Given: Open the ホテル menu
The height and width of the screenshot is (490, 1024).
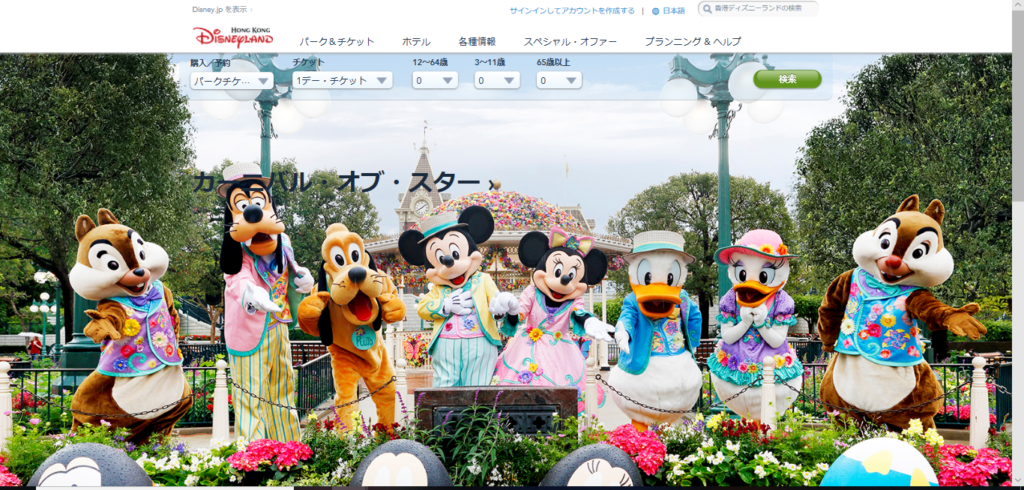Looking at the screenshot, I should [416, 42].
